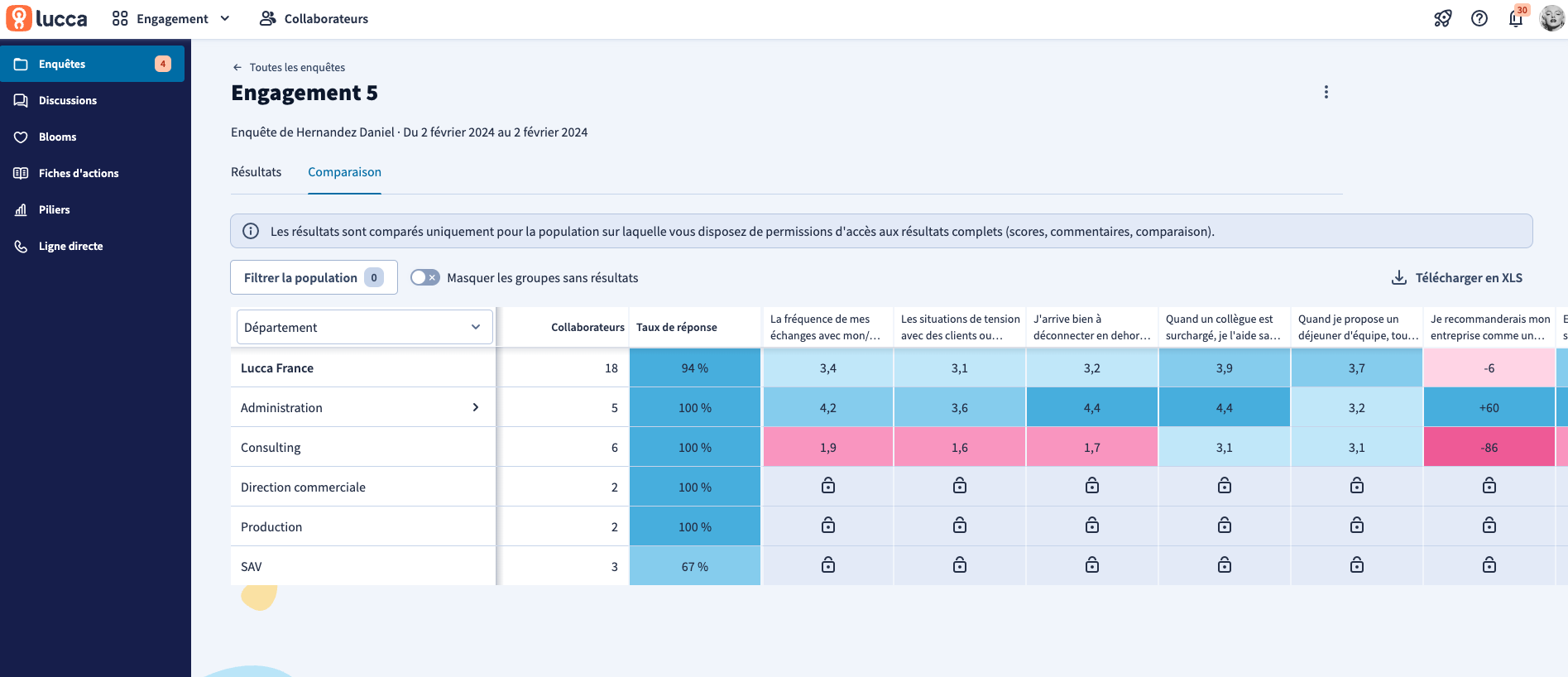Image resolution: width=1568 pixels, height=677 pixels.
Task: Open the Engagement app switcher grid icon
Action: pyautogui.click(x=120, y=18)
